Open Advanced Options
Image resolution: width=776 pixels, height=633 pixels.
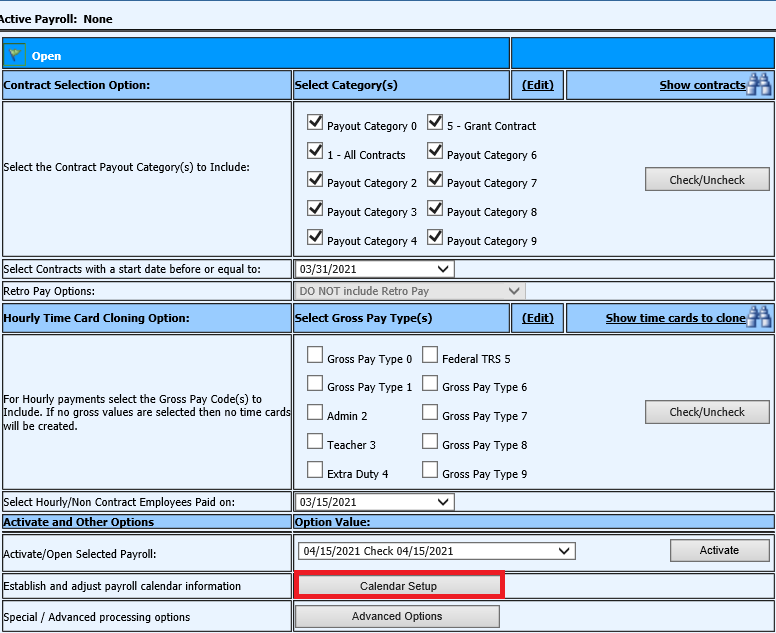(x=397, y=617)
